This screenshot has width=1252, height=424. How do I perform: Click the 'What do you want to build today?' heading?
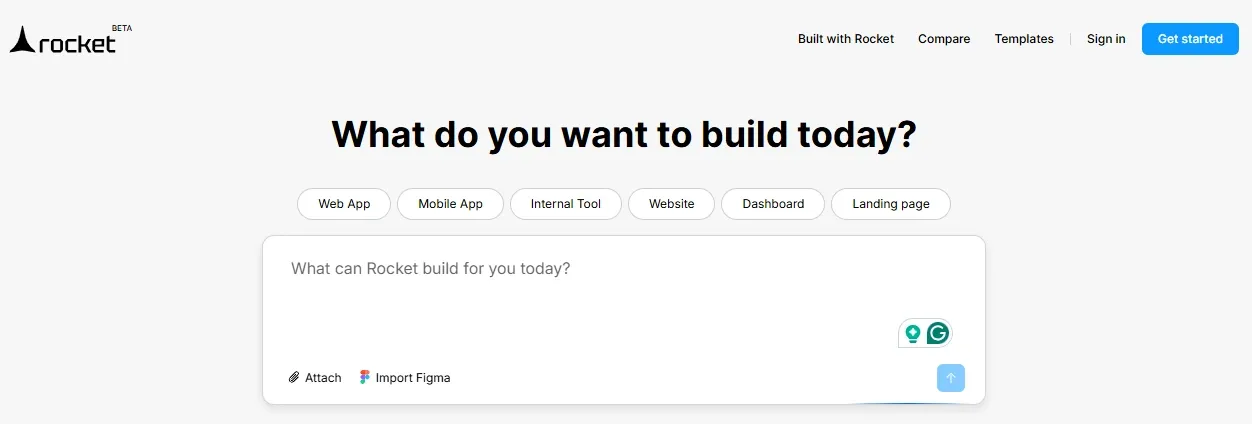click(624, 134)
